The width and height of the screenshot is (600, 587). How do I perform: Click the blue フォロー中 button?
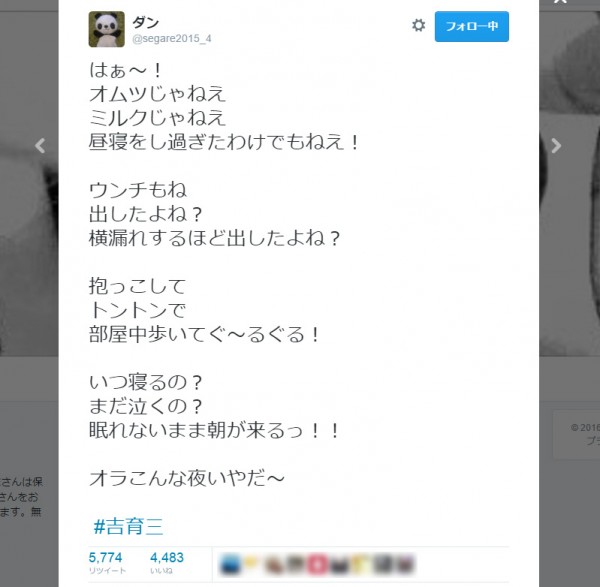point(471,26)
